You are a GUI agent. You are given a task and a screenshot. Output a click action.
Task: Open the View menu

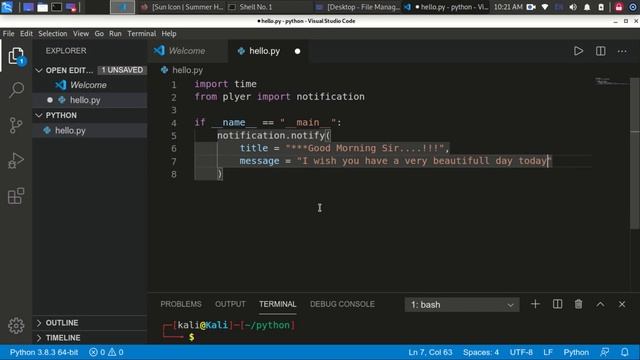pos(81,33)
